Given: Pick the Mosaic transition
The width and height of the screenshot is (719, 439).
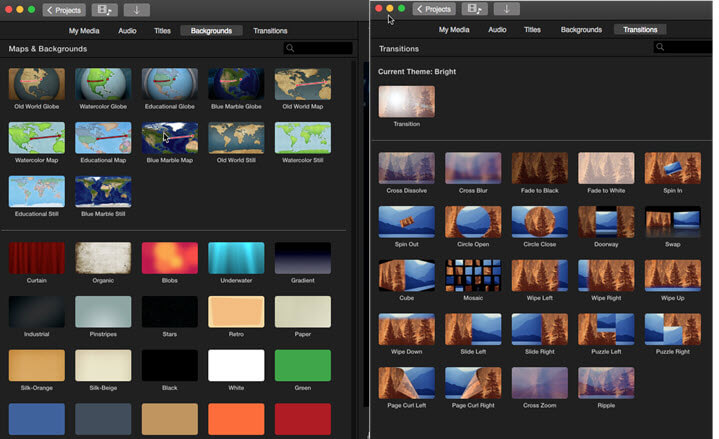Looking at the screenshot, I should click(473, 275).
